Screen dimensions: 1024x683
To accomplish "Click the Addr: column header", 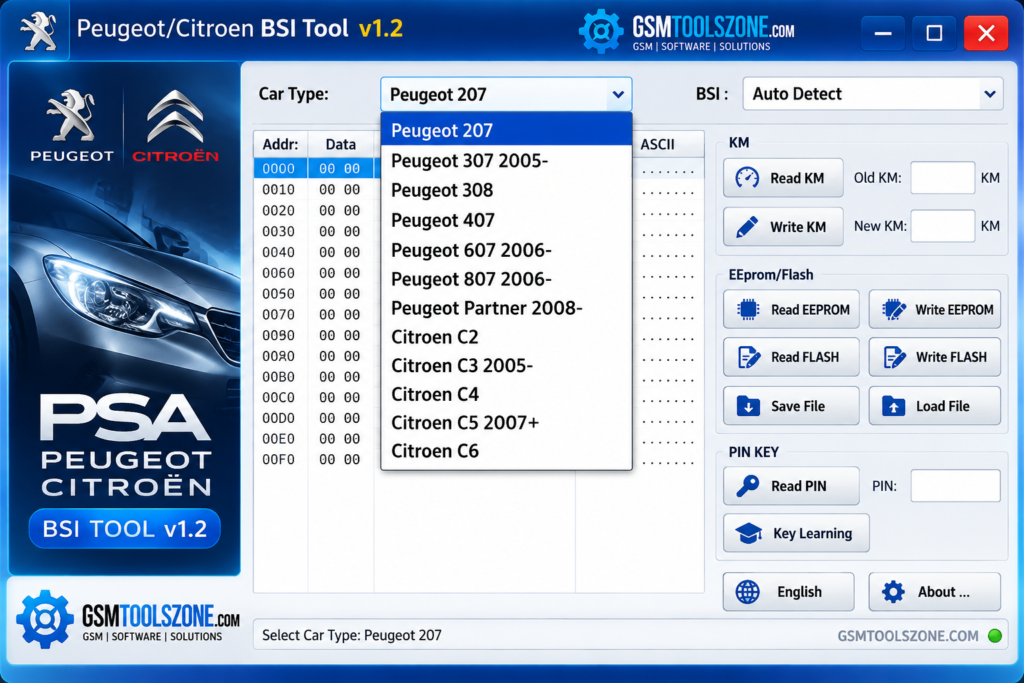I will [x=280, y=144].
